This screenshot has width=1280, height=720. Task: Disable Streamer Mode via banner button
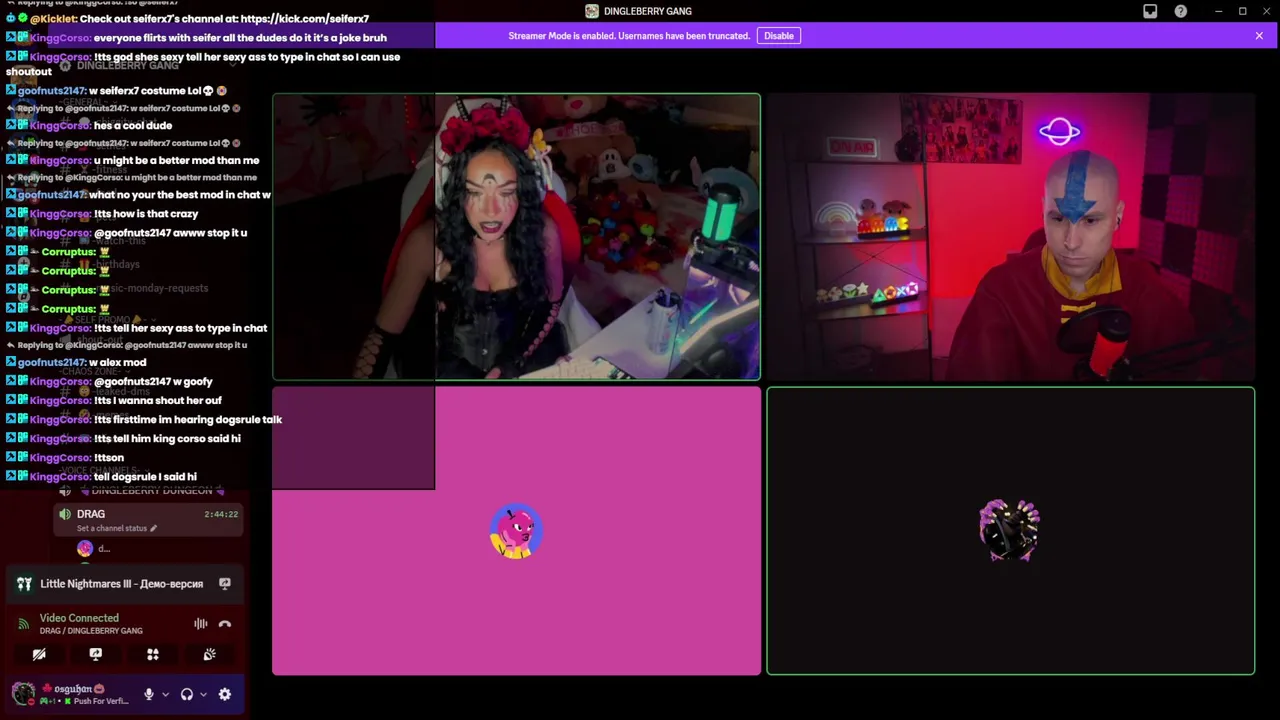[x=779, y=36]
